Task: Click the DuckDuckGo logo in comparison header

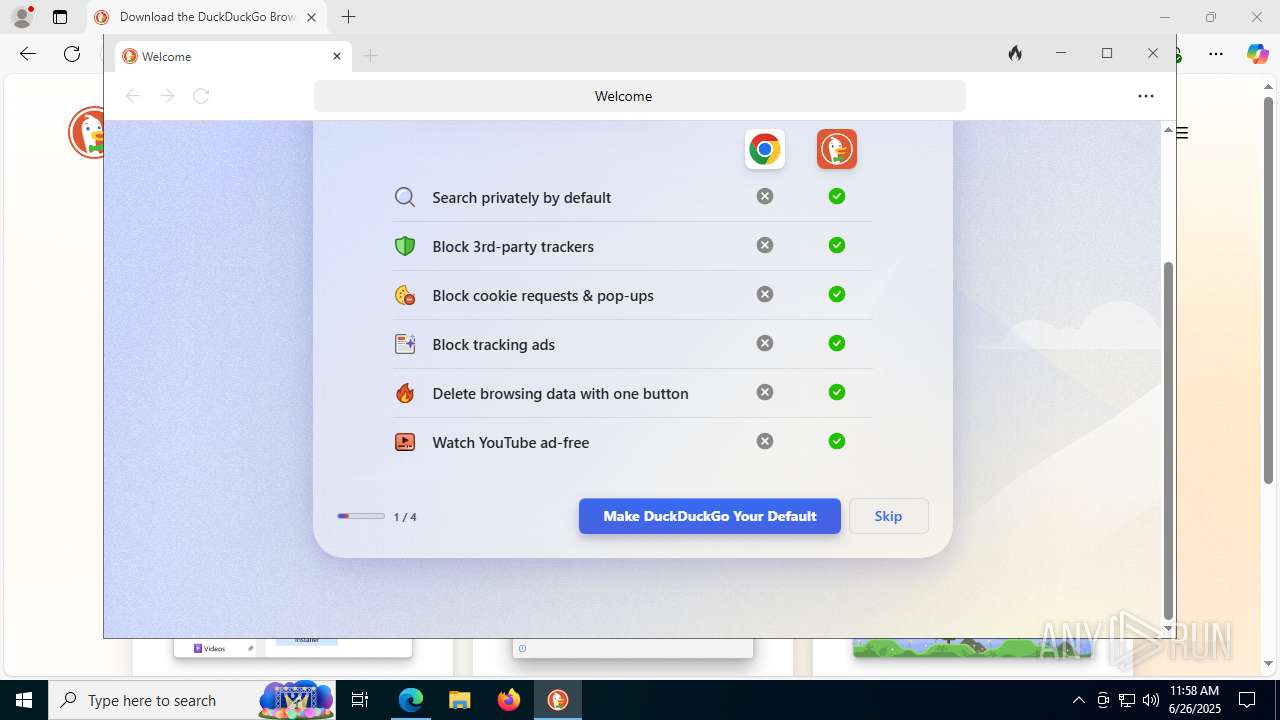Action: click(837, 150)
